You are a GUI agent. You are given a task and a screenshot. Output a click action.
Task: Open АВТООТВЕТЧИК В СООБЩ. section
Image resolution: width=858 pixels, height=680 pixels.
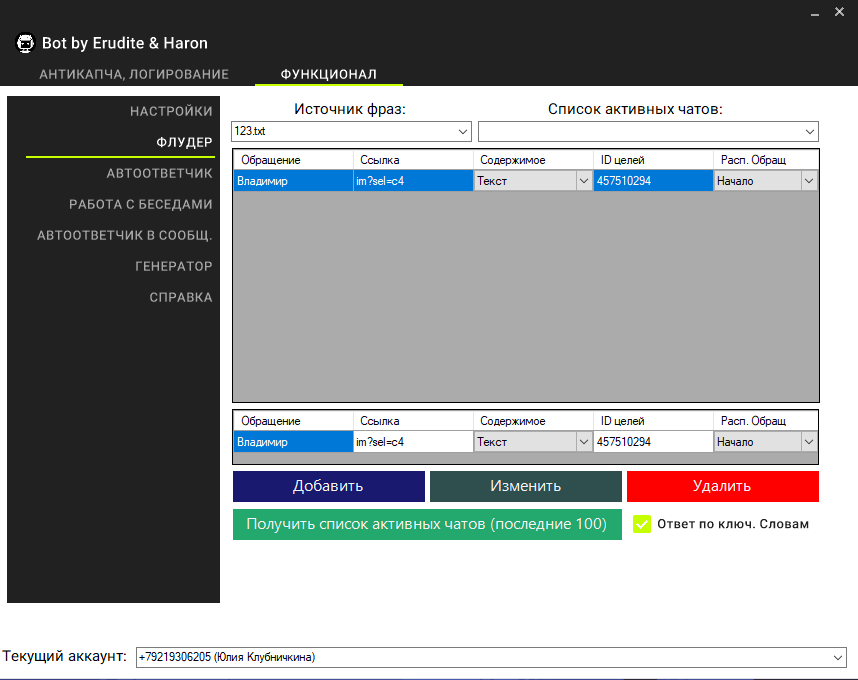(x=125, y=236)
